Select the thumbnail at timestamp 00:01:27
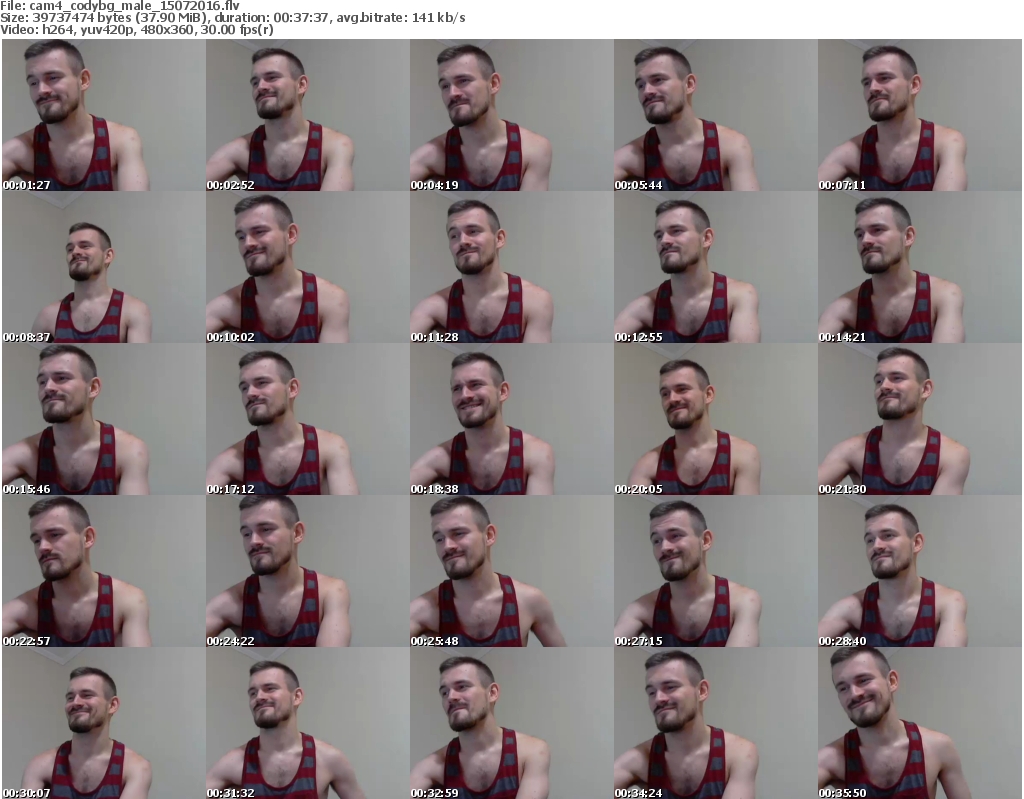The height and width of the screenshot is (799, 1024). point(104,115)
